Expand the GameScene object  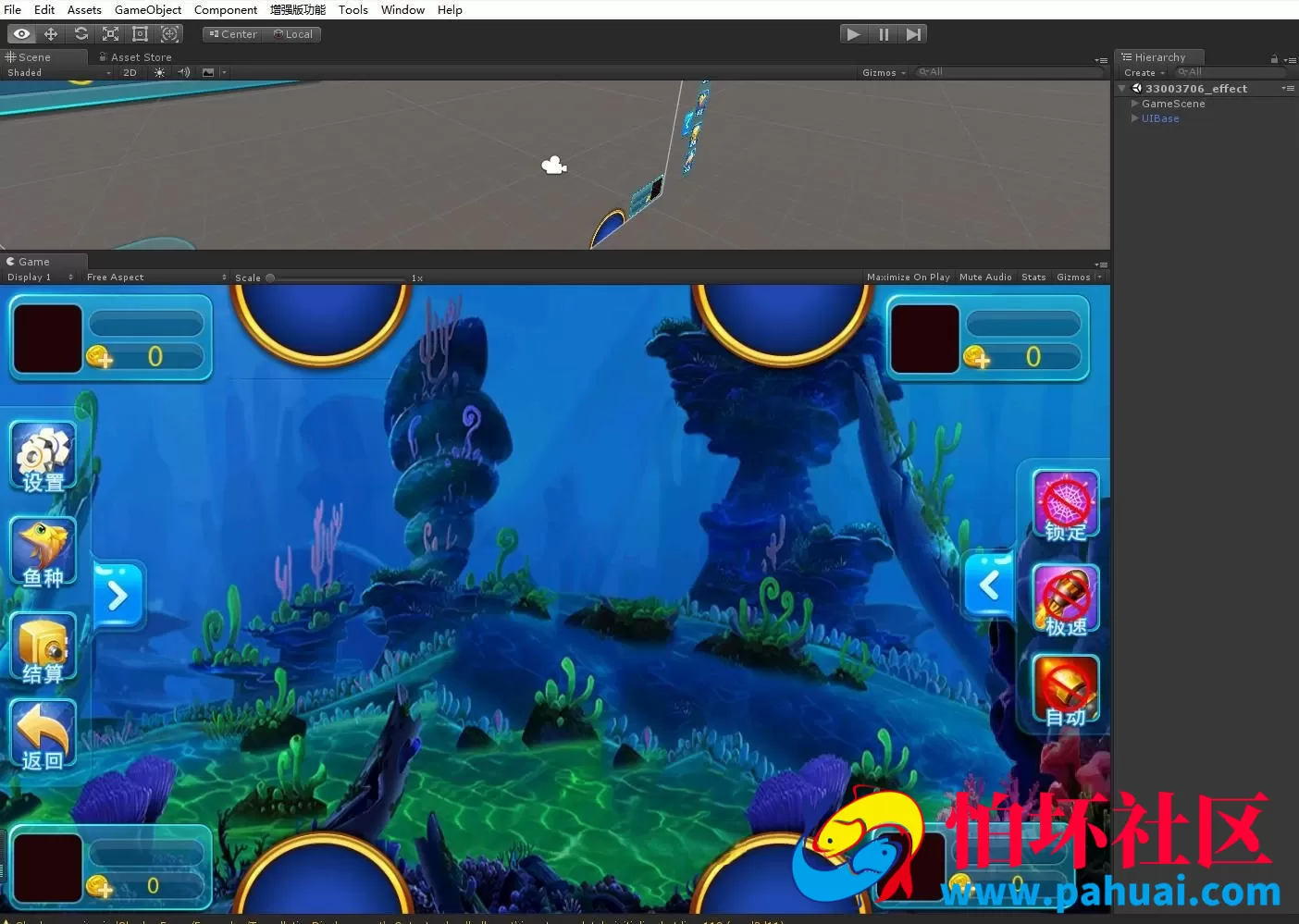1135,104
